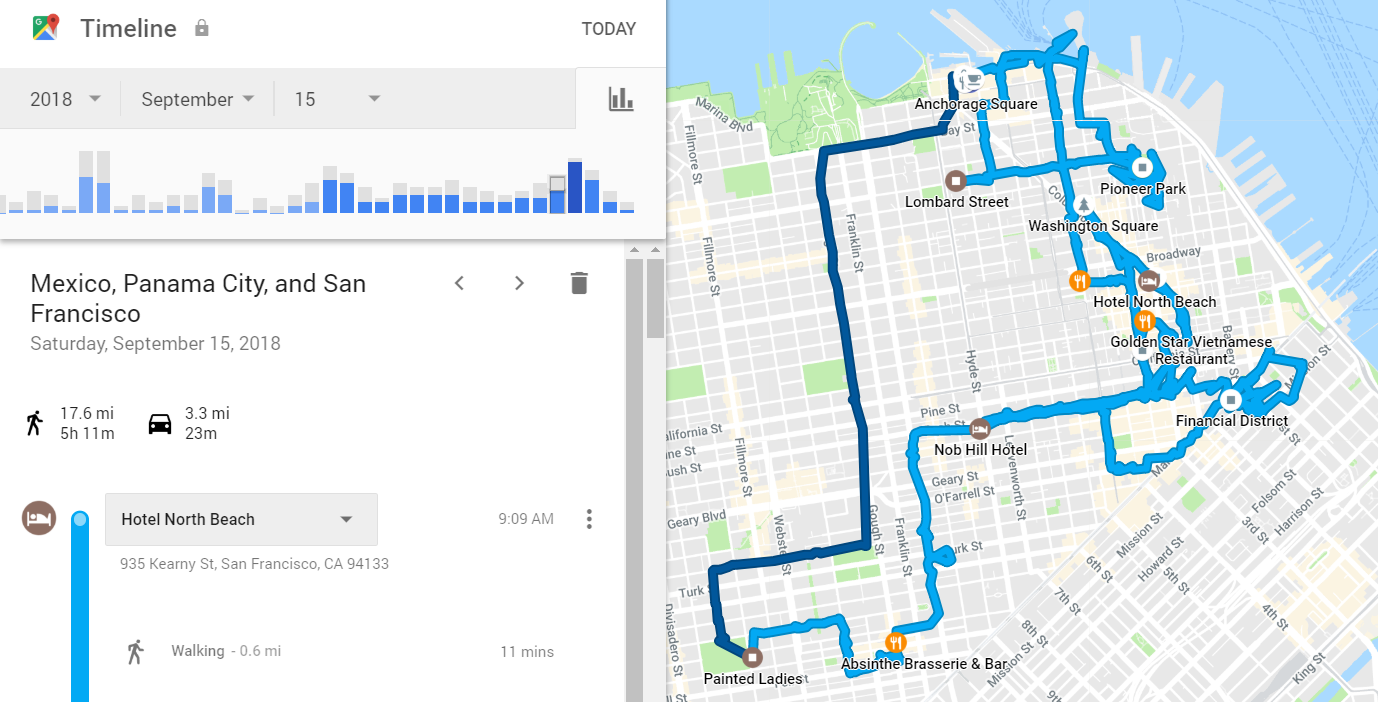The image size is (1378, 702).
Task: Open the day 15 dropdown
Action: pyautogui.click(x=338, y=99)
